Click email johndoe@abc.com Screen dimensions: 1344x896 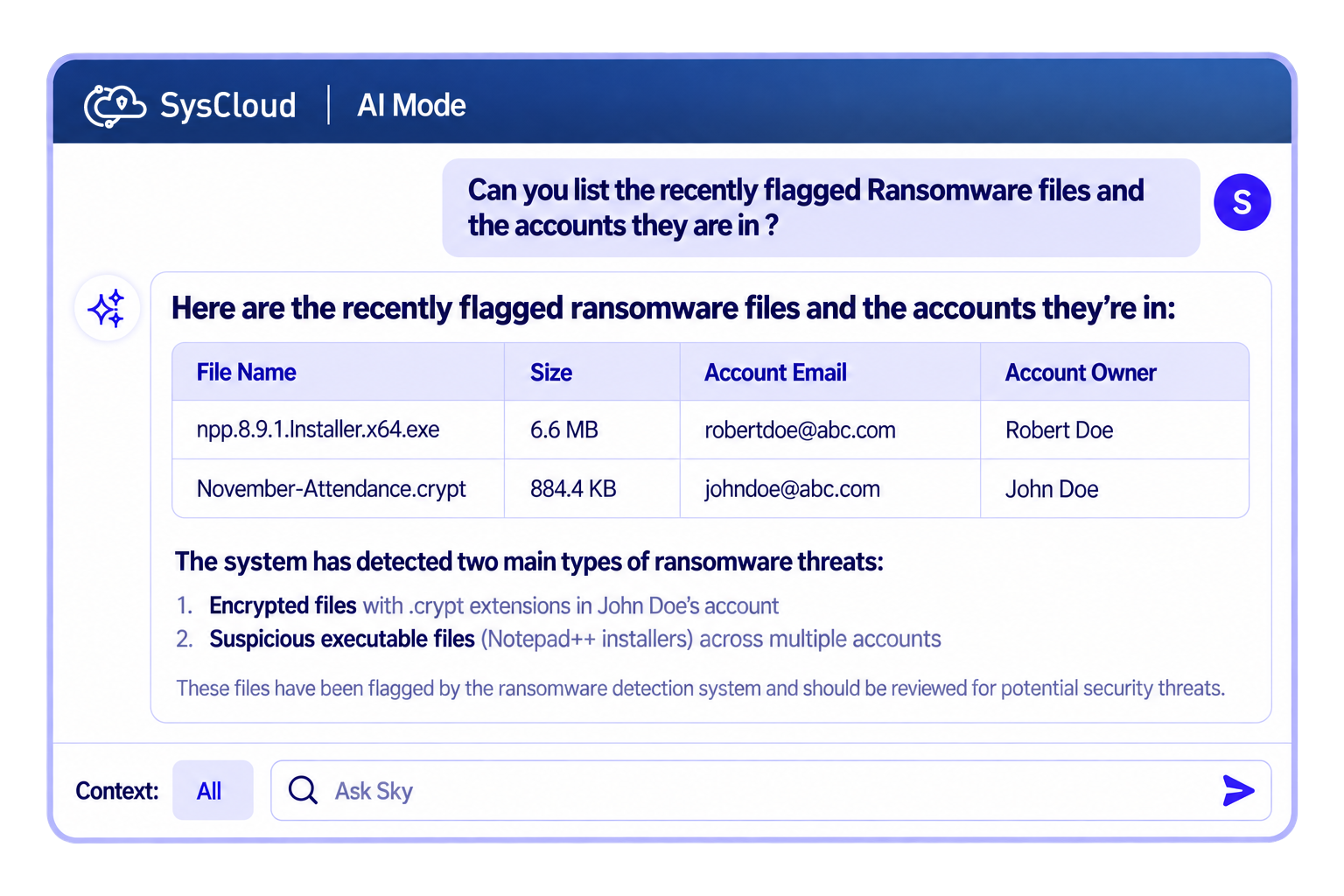[x=792, y=488]
